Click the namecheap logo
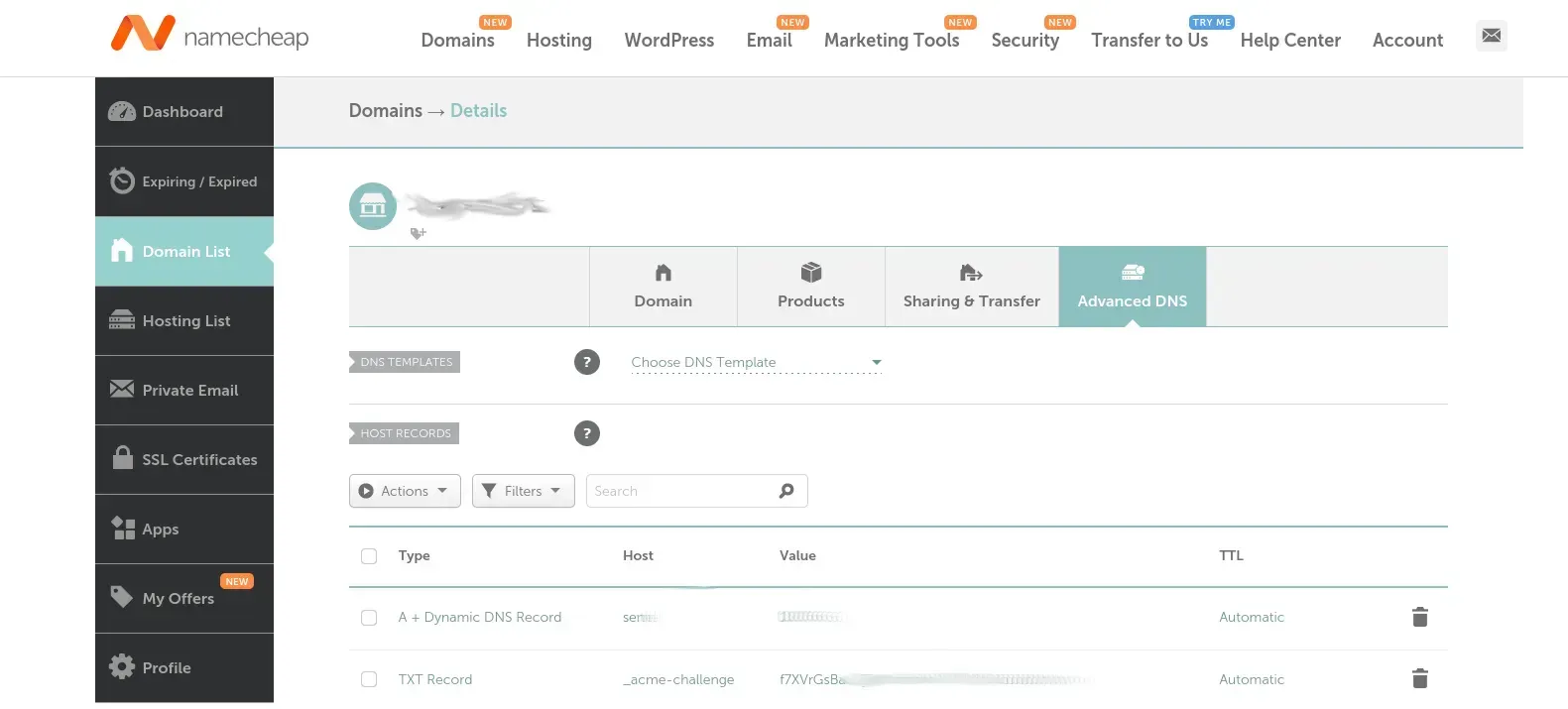This screenshot has width=1568, height=709. pyautogui.click(x=209, y=34)
